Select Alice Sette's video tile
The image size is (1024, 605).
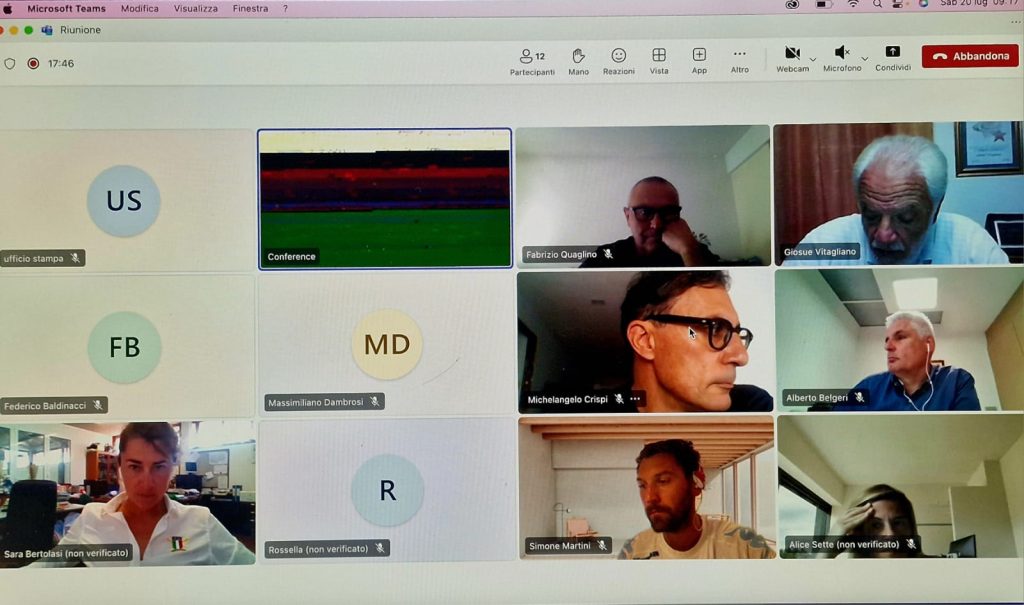coord(900,486)
